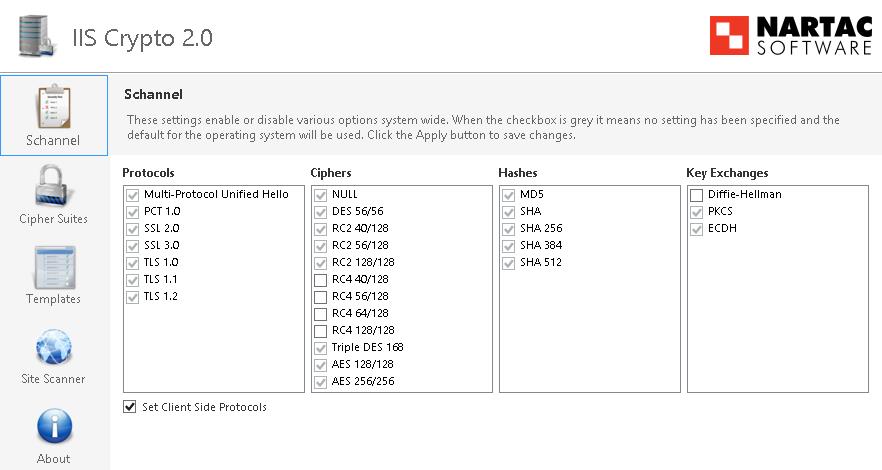Open the Templates icon in sidebar
The width and height of the screenshot is (882, 470).
coord(53,266)
